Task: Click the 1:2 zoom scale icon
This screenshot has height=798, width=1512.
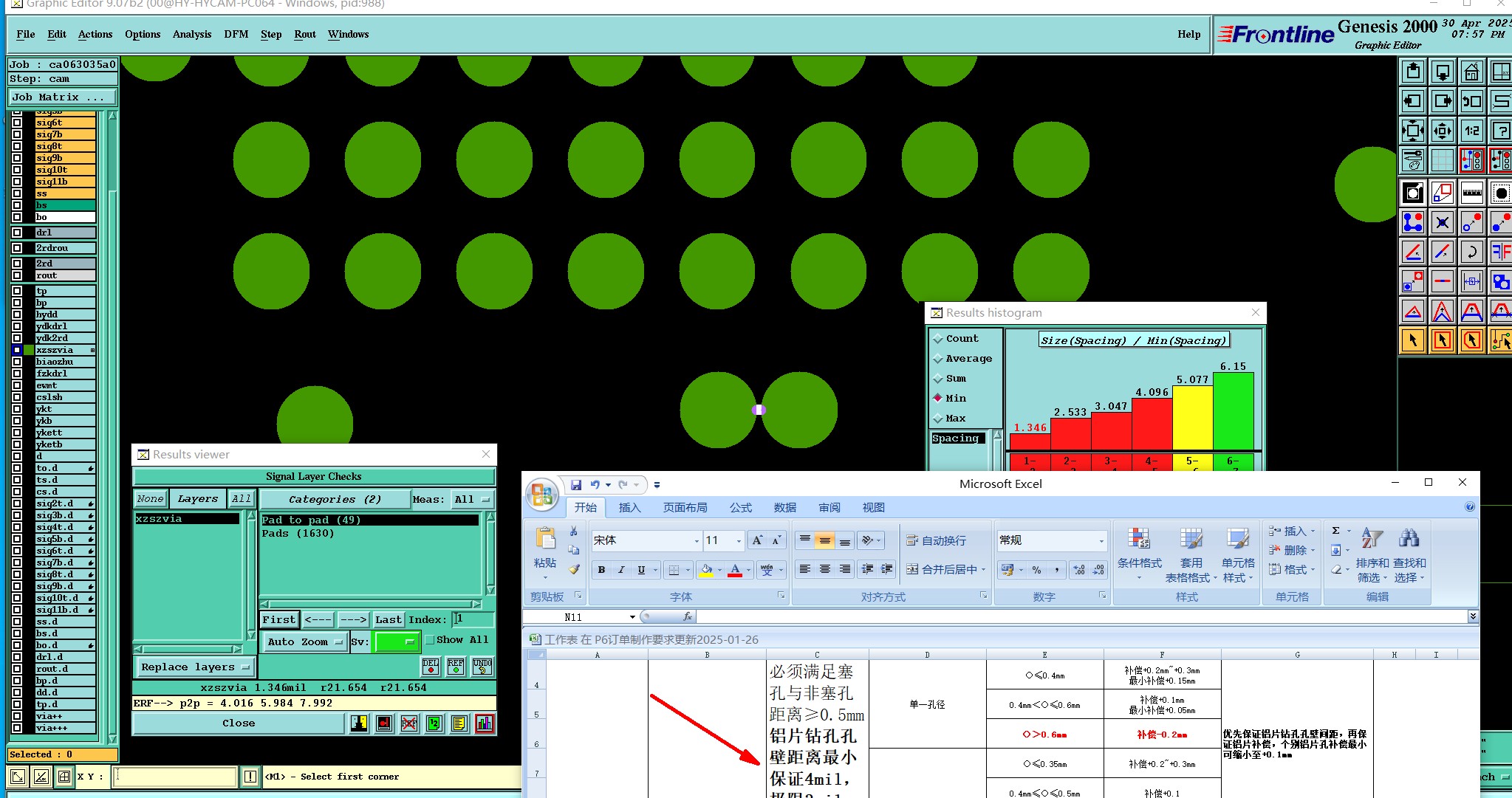Action: [1471, 131]
